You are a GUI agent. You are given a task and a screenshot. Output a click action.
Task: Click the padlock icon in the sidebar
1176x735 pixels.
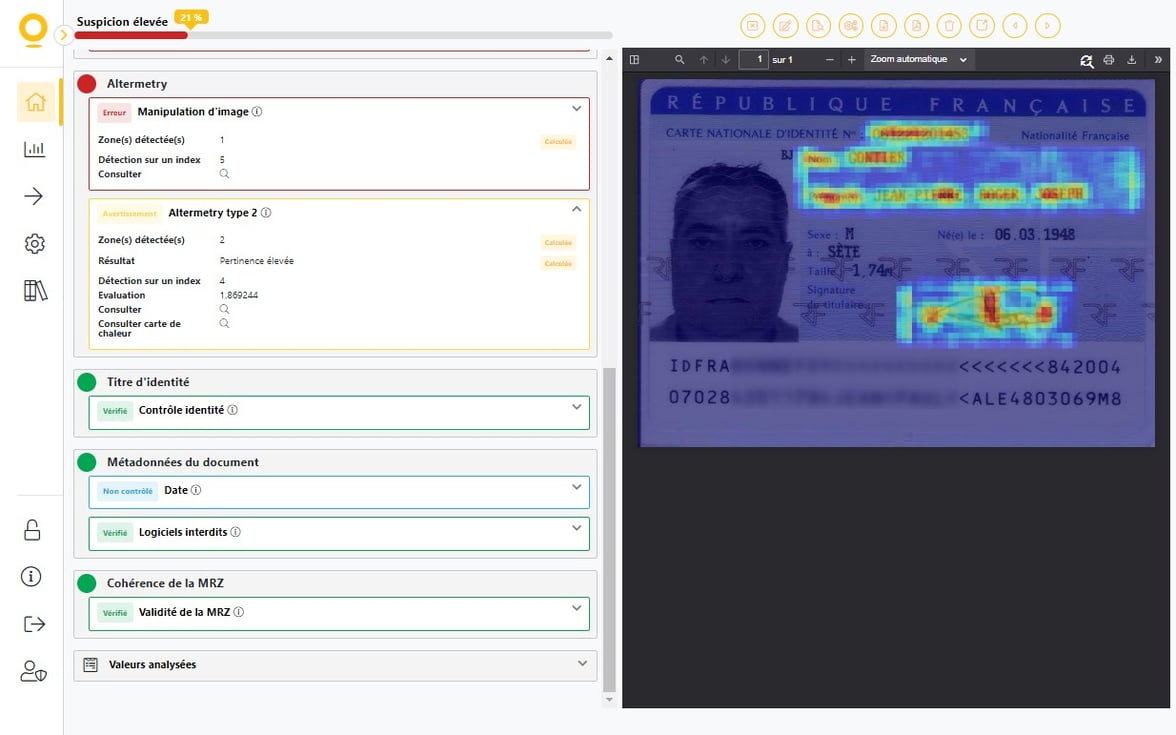pyautogui.click(x=33, y=530)
